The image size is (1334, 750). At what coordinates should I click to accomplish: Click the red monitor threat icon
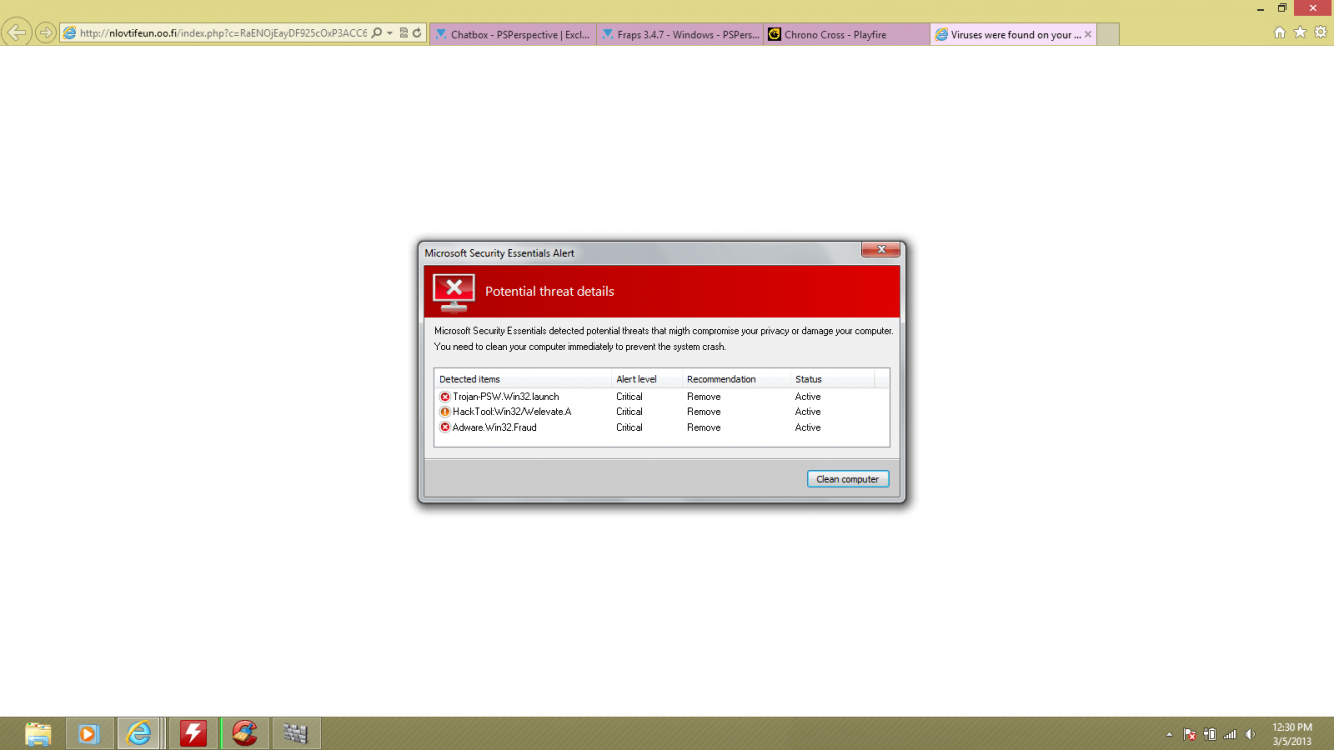click(x=454, y=292)
